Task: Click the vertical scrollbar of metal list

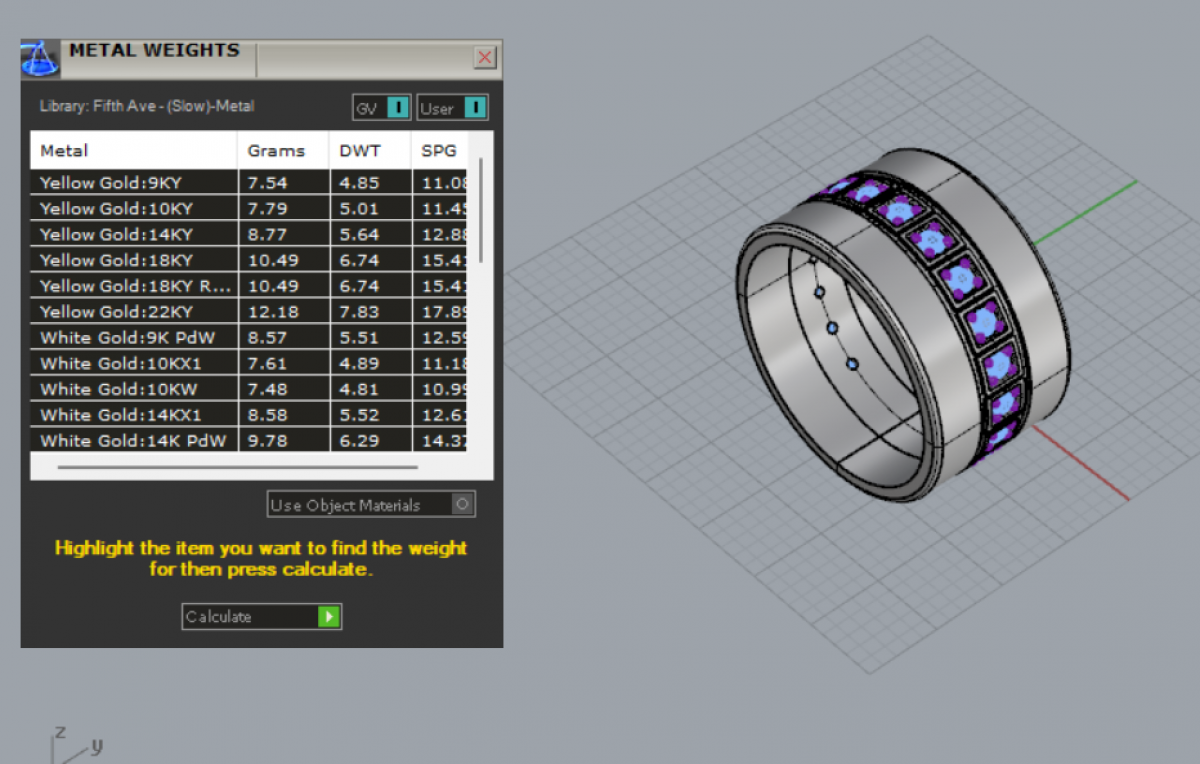Action: 481,210
